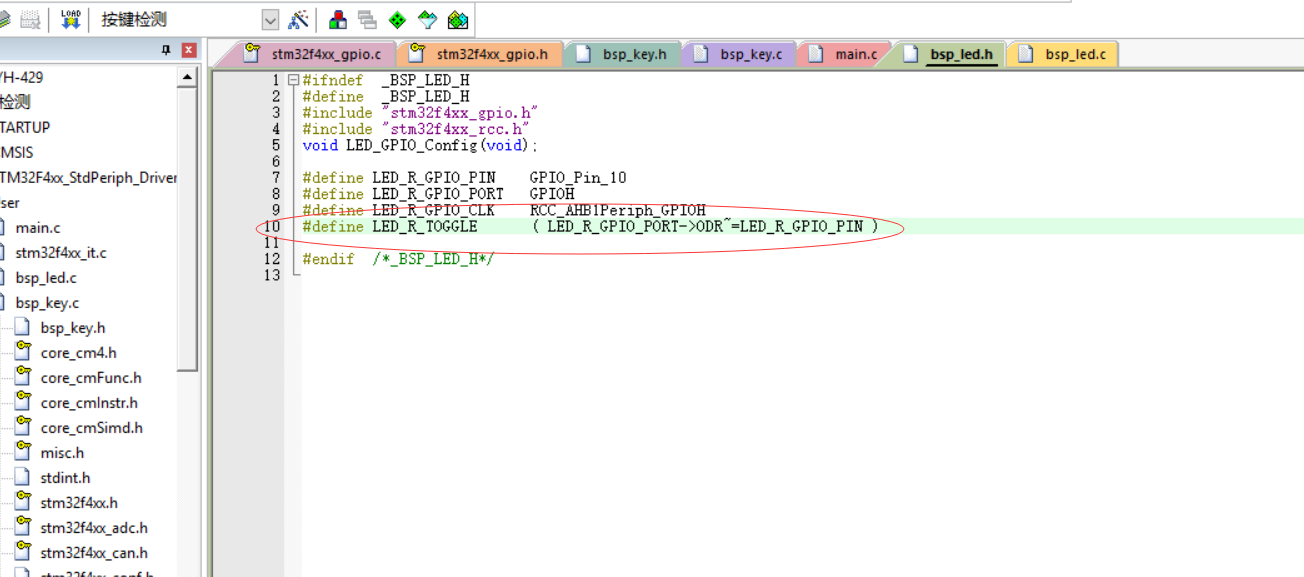This screenshot has width=1304, height=577.
Task: Click the greyed-out multi-project windows icon
Action: tap(367, 19)
